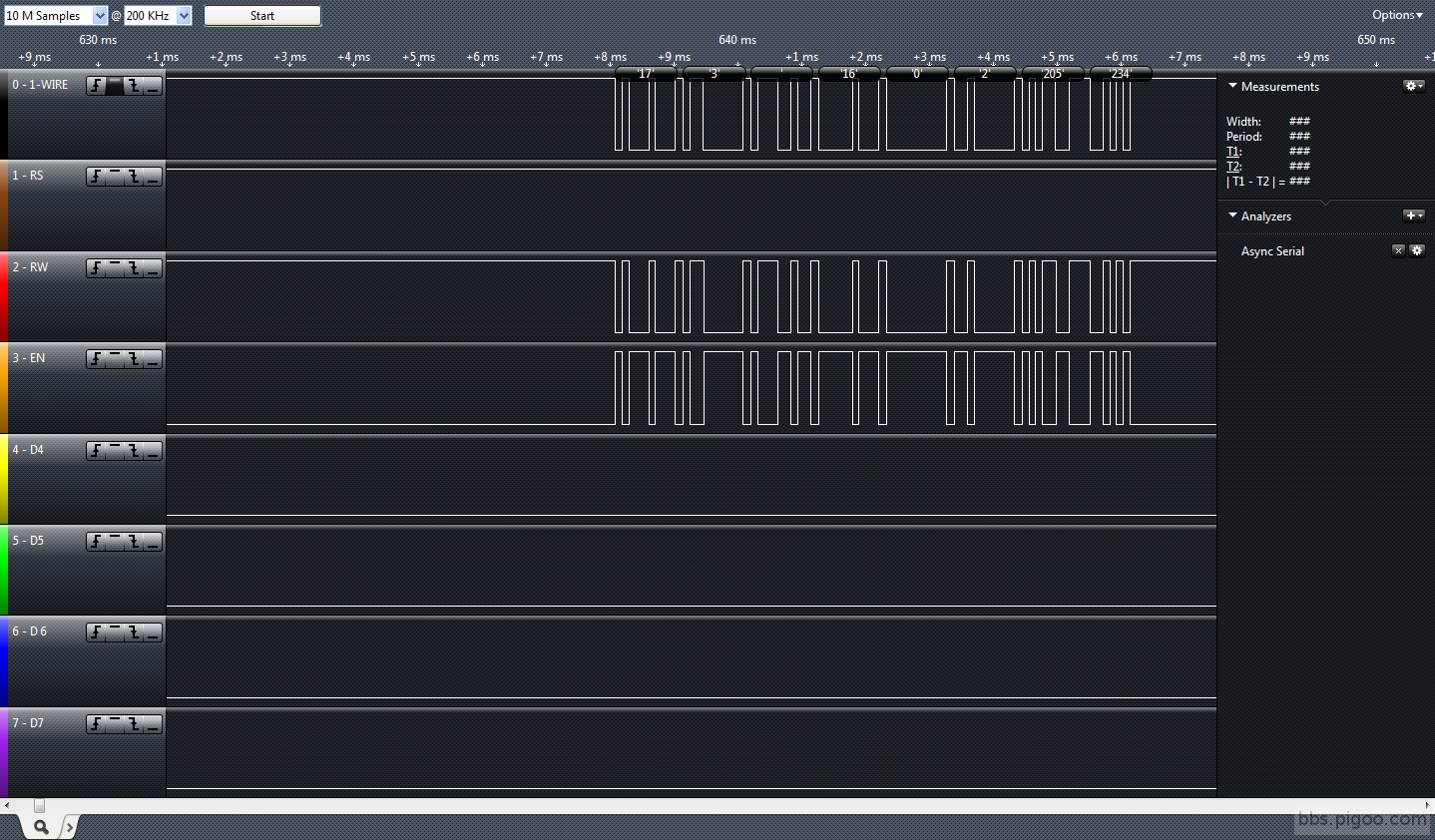
Task: Set low-level trigger on 4 - D4
Action: click(x=153, y=451)
